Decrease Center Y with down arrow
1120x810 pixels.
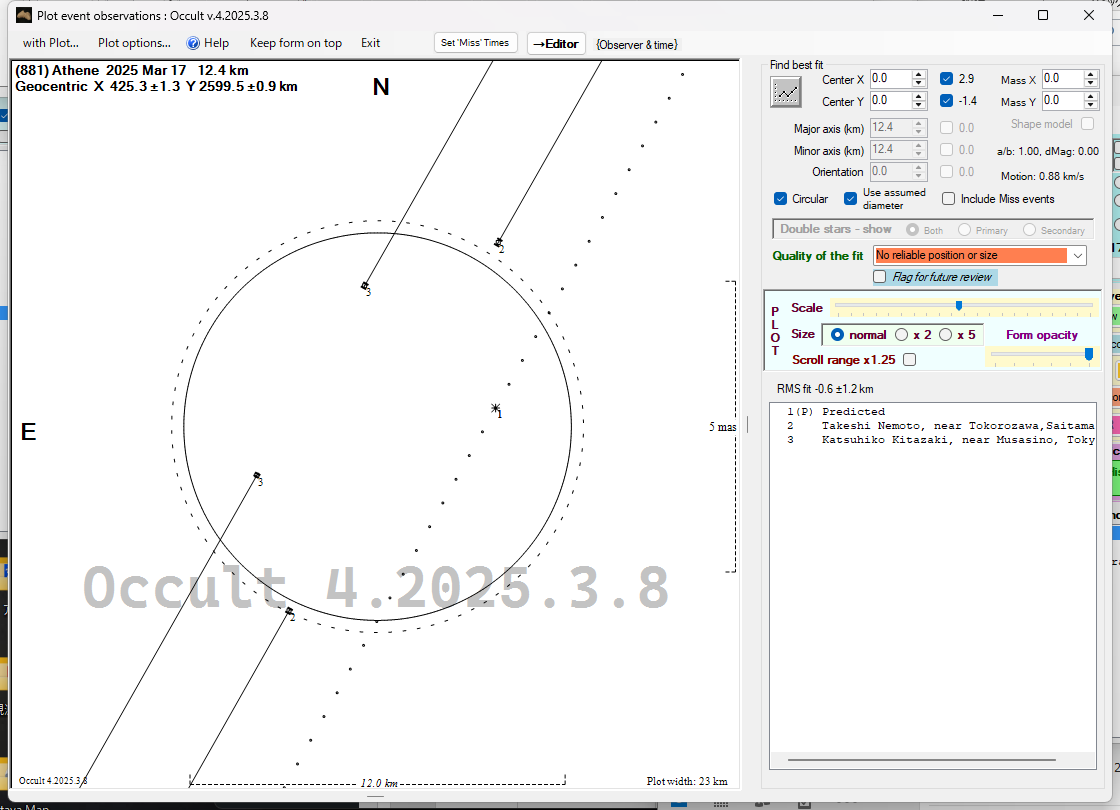pos(919,106)
